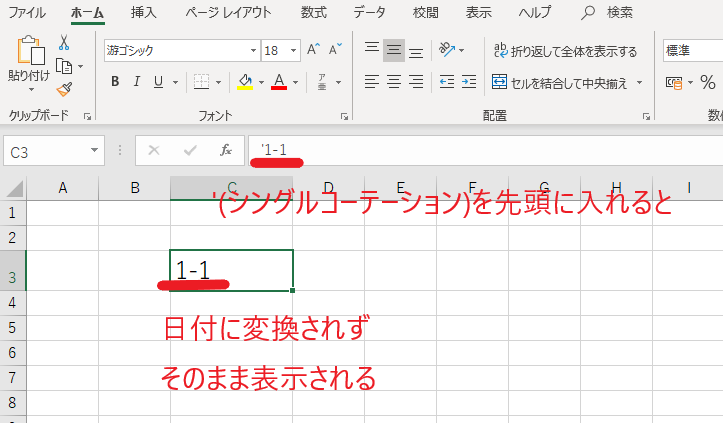
Task: Select row 1 header
Action: click(12, 213)
